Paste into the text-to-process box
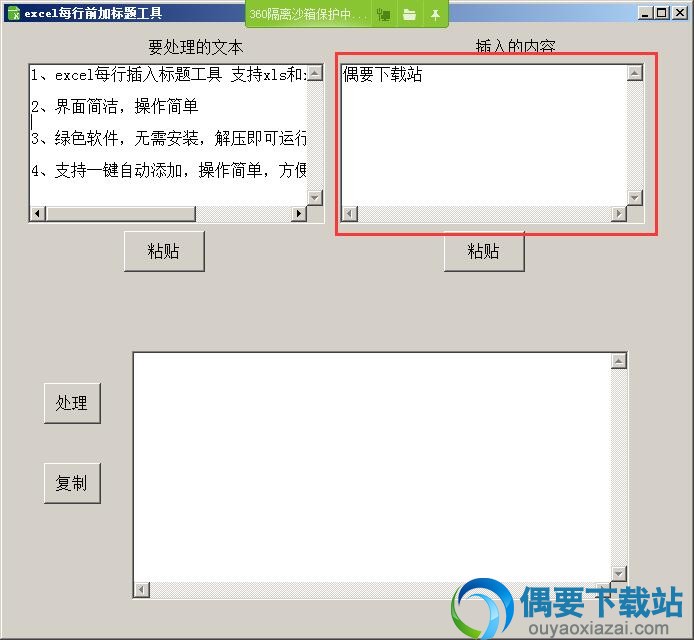 tap(164, 251)
